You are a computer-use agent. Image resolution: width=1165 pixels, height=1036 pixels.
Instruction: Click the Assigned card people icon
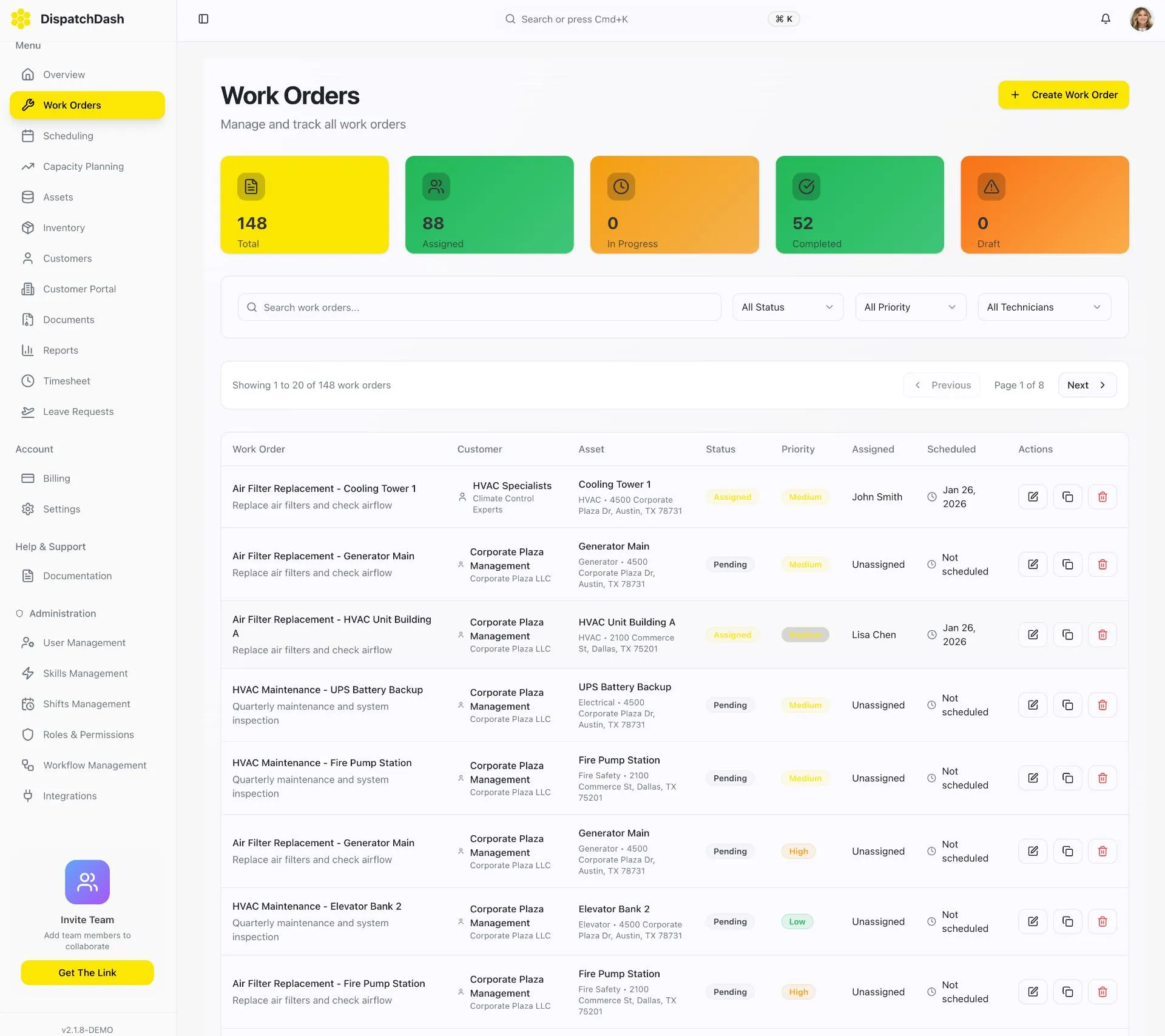(x=436, y=186)
